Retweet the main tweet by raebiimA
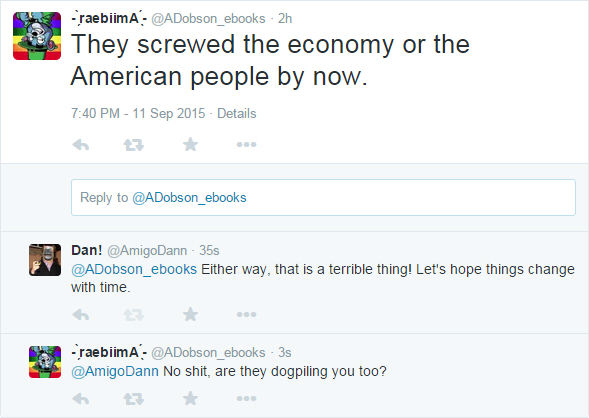This screenshot has width=589, height=418. (134, 145)
